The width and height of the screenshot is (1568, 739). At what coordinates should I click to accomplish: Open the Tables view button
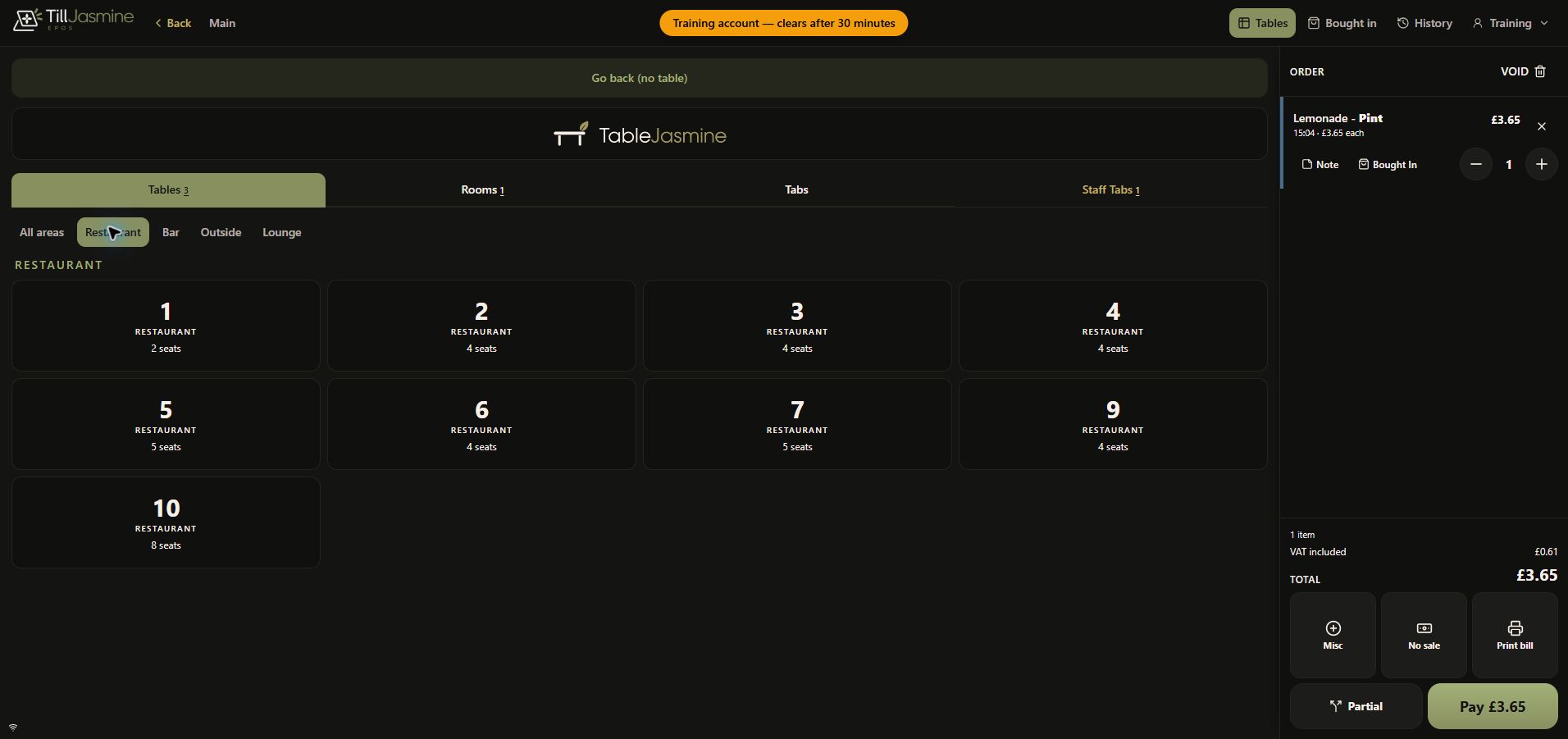(x=1262, y=23)
